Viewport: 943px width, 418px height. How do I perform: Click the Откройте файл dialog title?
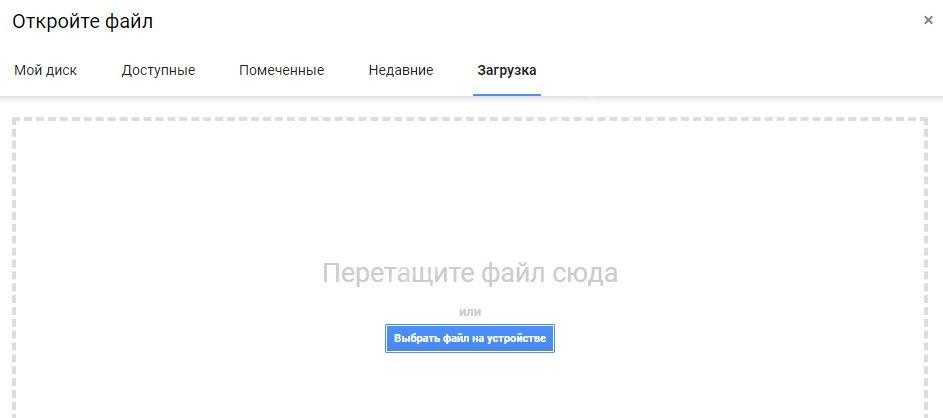(x=82, y=21)
